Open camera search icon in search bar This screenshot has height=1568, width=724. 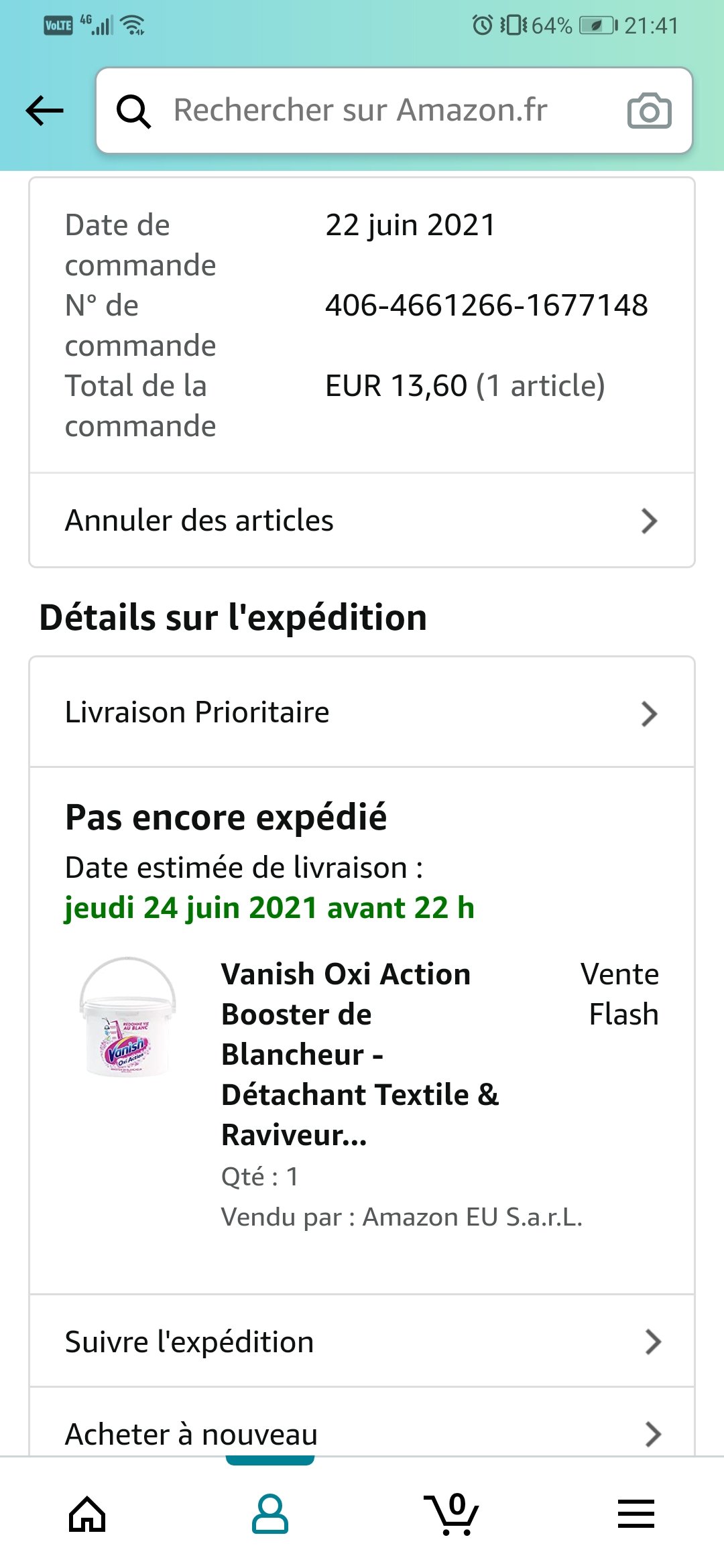tap(649, 111)
